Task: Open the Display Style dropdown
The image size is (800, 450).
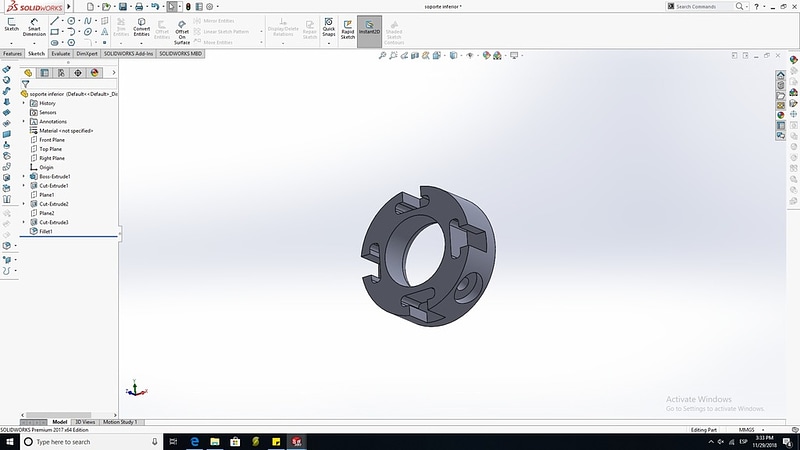Action: (x=454, y=55)
